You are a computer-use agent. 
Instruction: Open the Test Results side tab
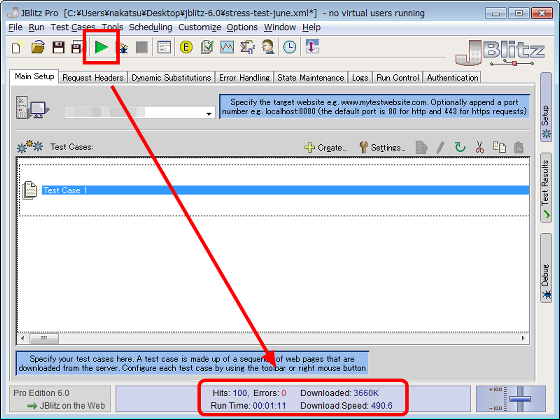(x=546, y=188)
